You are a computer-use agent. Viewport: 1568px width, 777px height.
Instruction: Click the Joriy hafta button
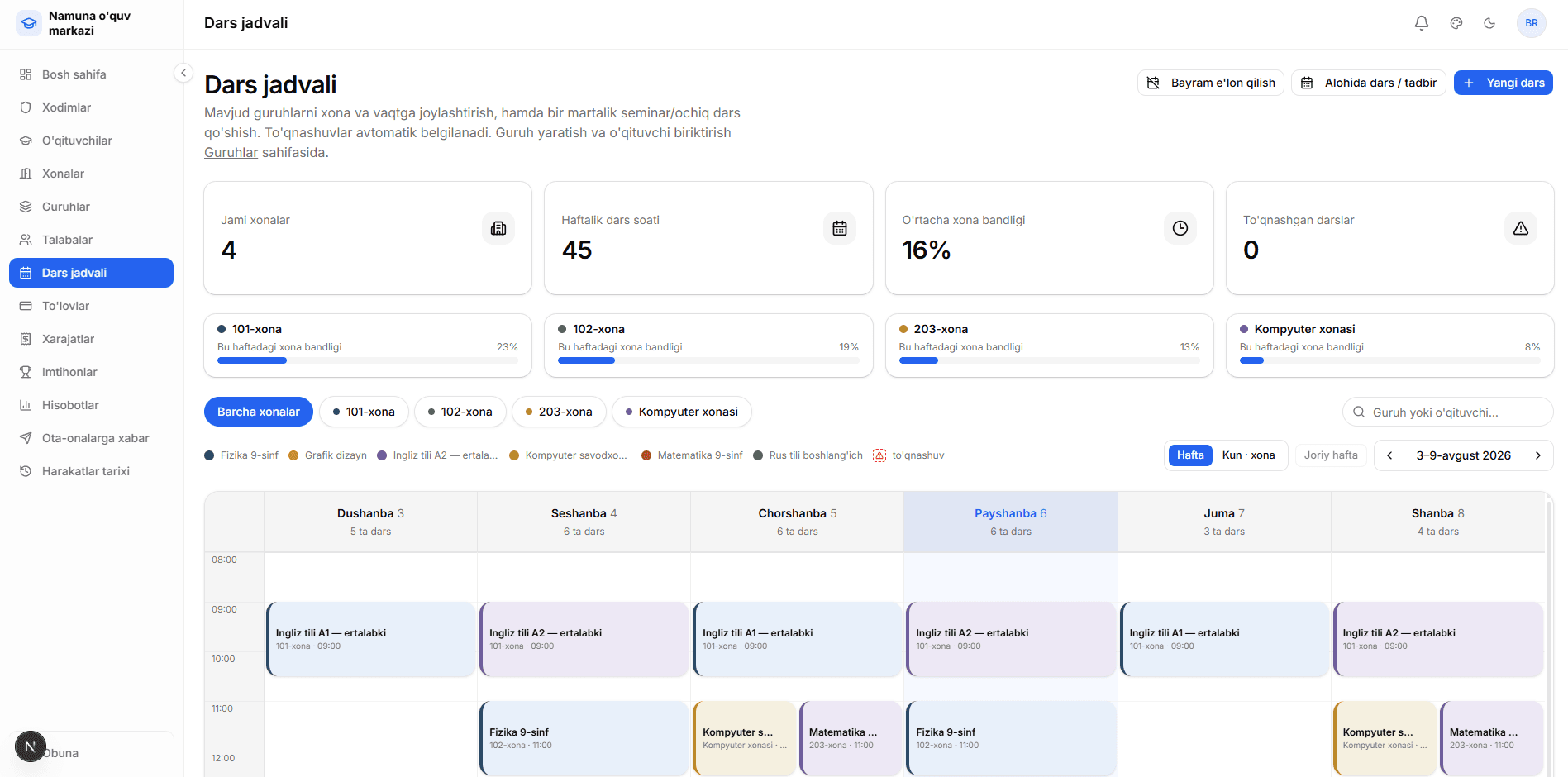1331,455
